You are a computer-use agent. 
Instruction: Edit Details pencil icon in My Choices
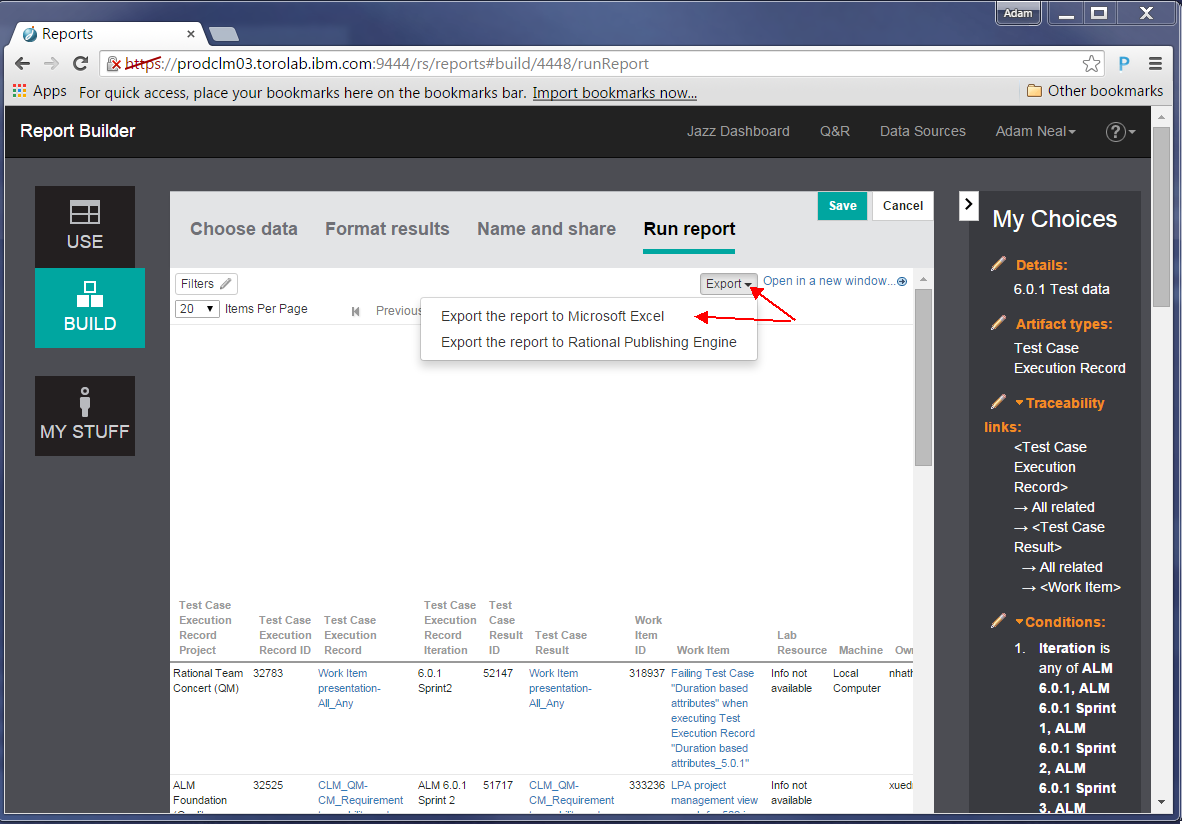(998, 264)
